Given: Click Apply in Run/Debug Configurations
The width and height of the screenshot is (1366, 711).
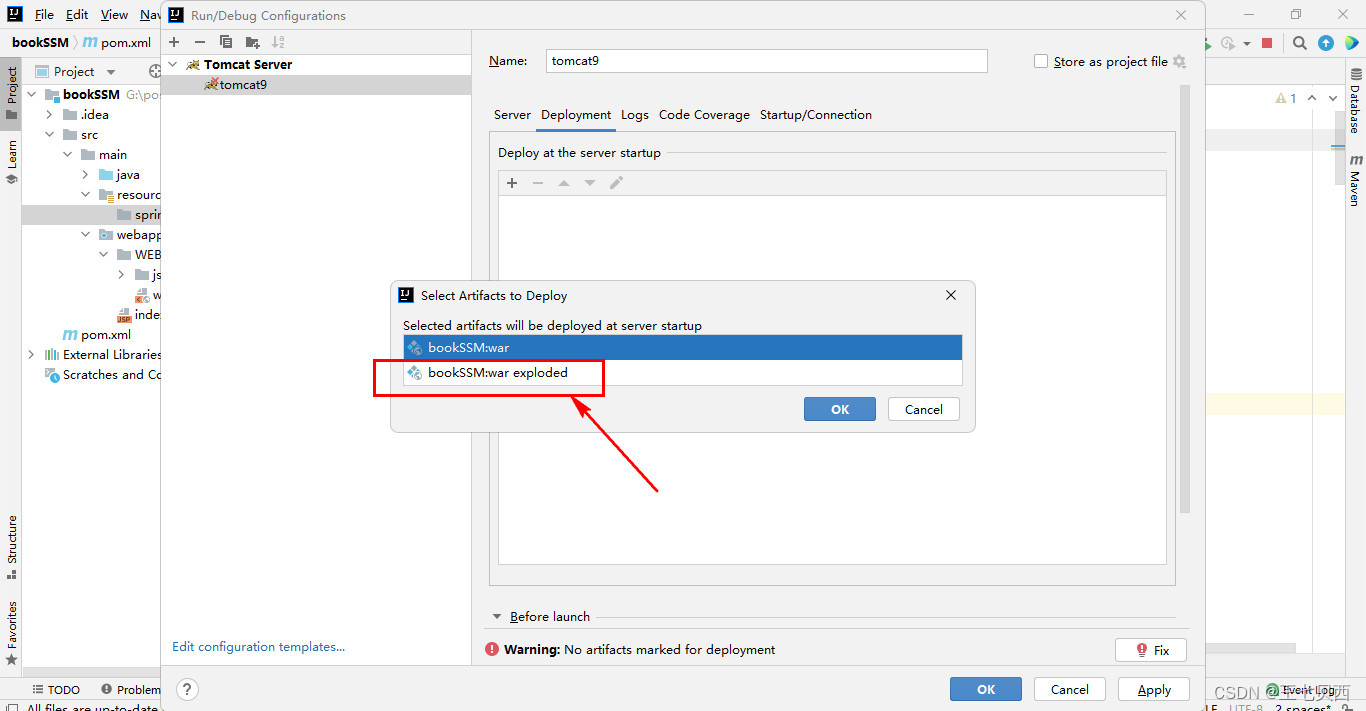Looking at the screenshot, I should coord(1154,689).
